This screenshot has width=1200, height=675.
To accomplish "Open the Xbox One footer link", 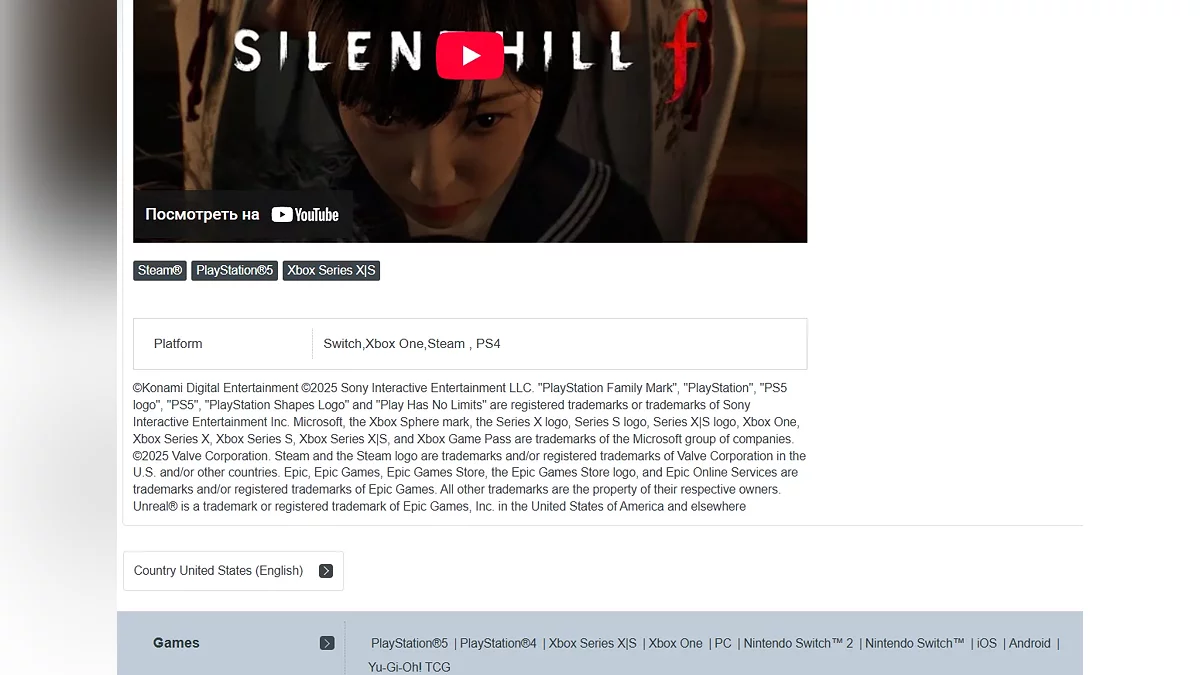I will 675,643.
